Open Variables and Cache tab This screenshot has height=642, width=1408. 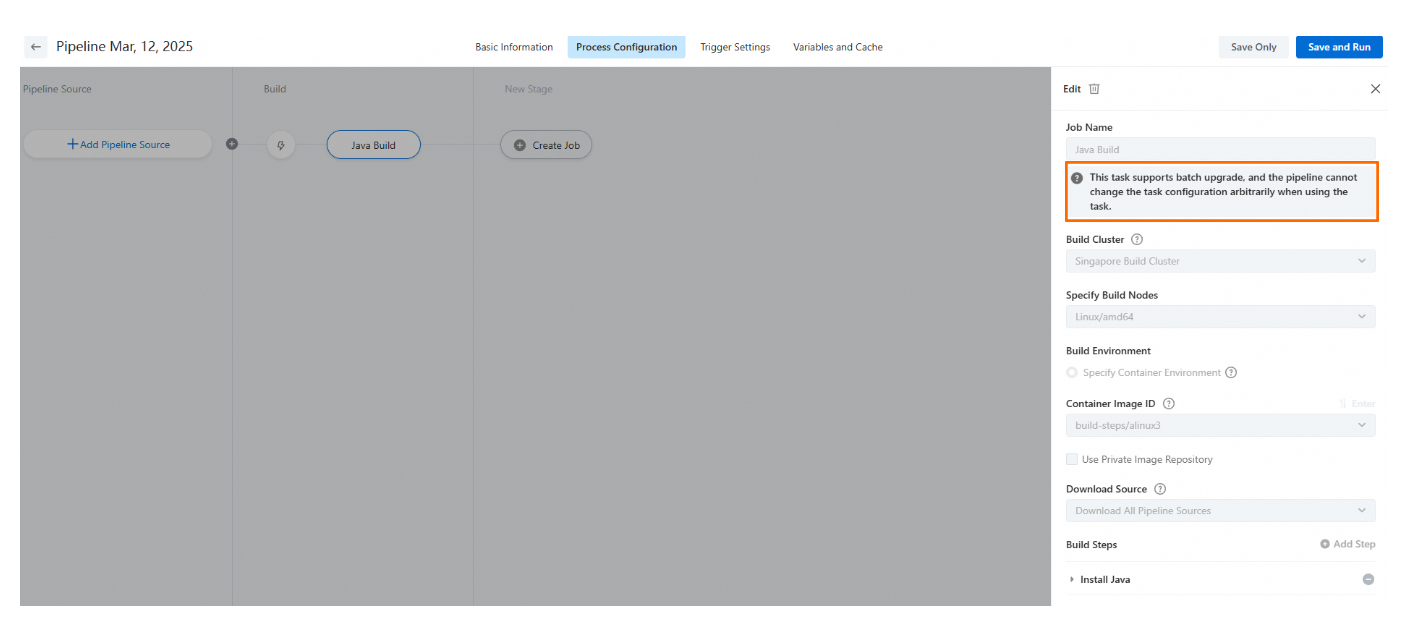838,47
